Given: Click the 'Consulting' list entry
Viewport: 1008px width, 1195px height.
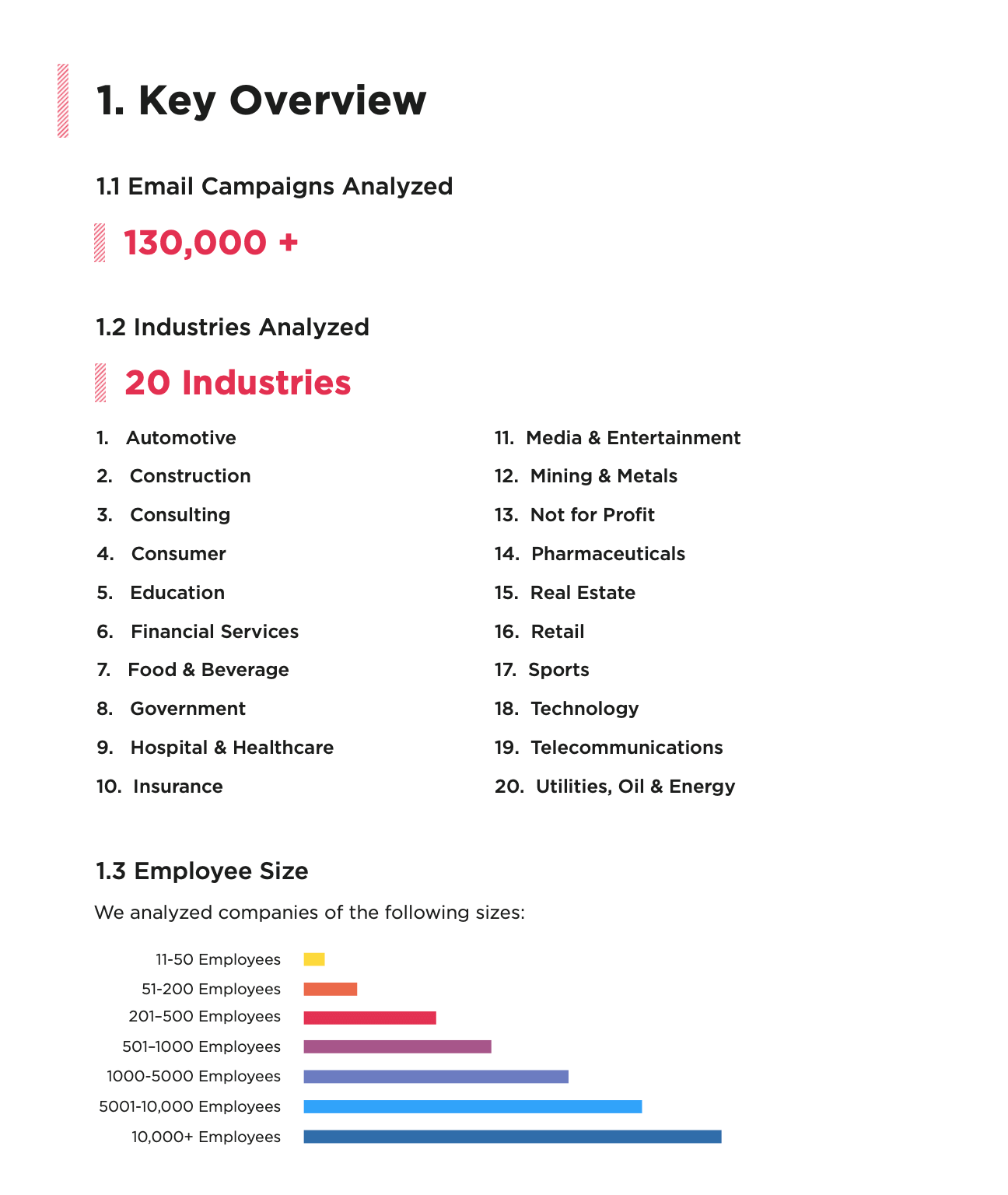Looking at the screenshot, I should point(180,515).
